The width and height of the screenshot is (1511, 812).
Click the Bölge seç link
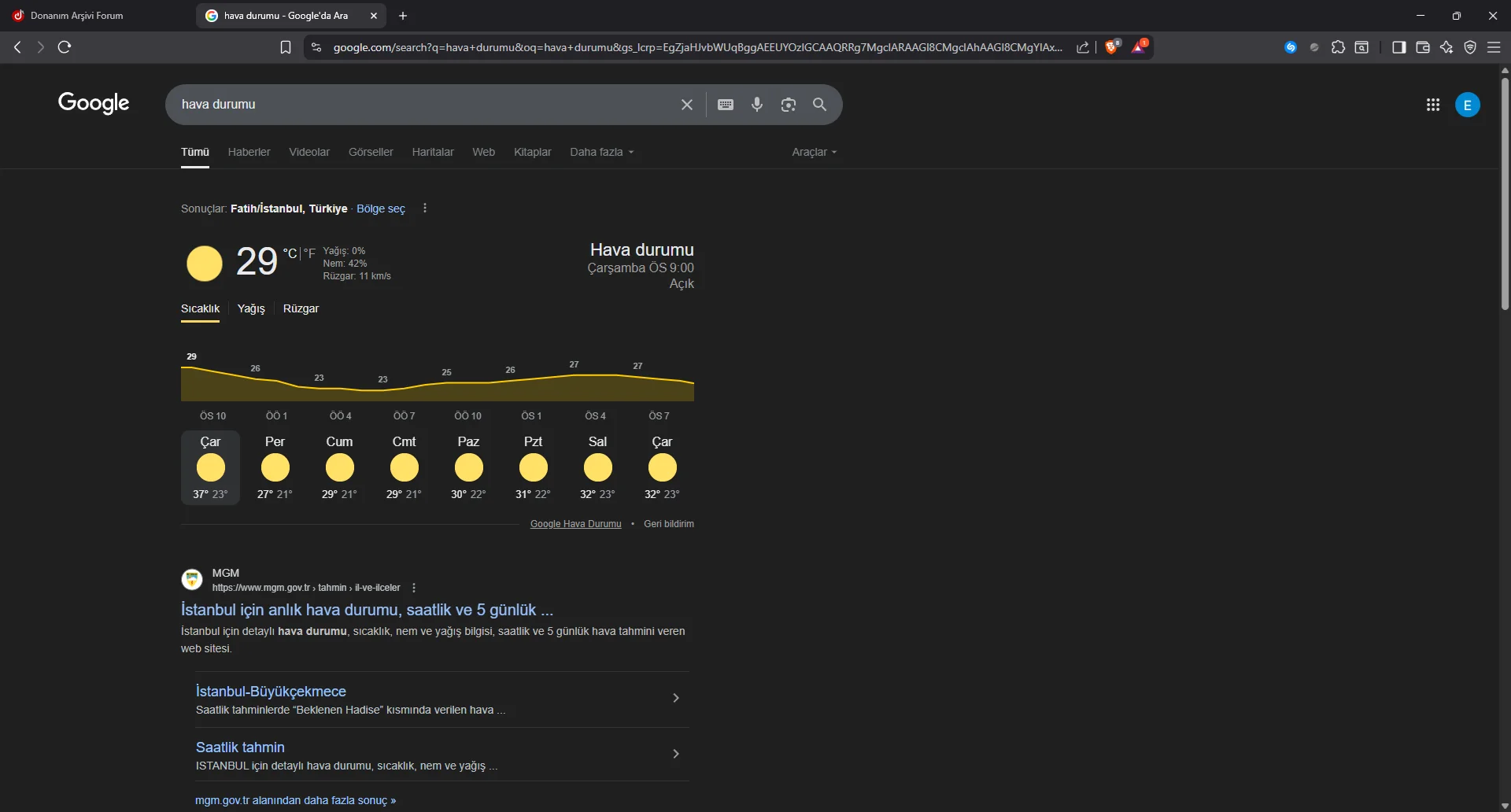[381, 209]
